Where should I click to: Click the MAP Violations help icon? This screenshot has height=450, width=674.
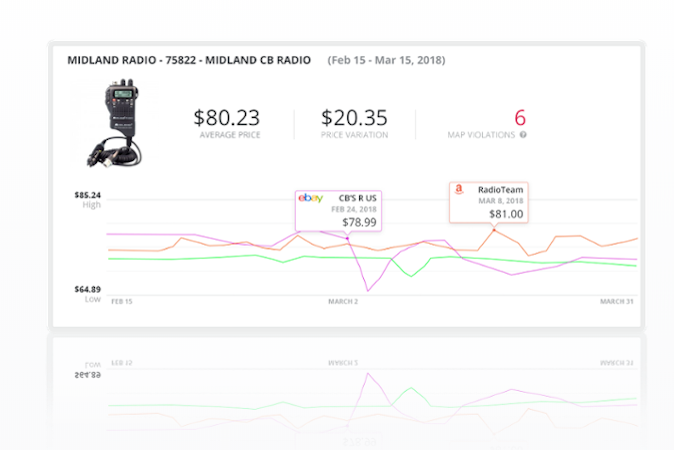tap(523, 135)
